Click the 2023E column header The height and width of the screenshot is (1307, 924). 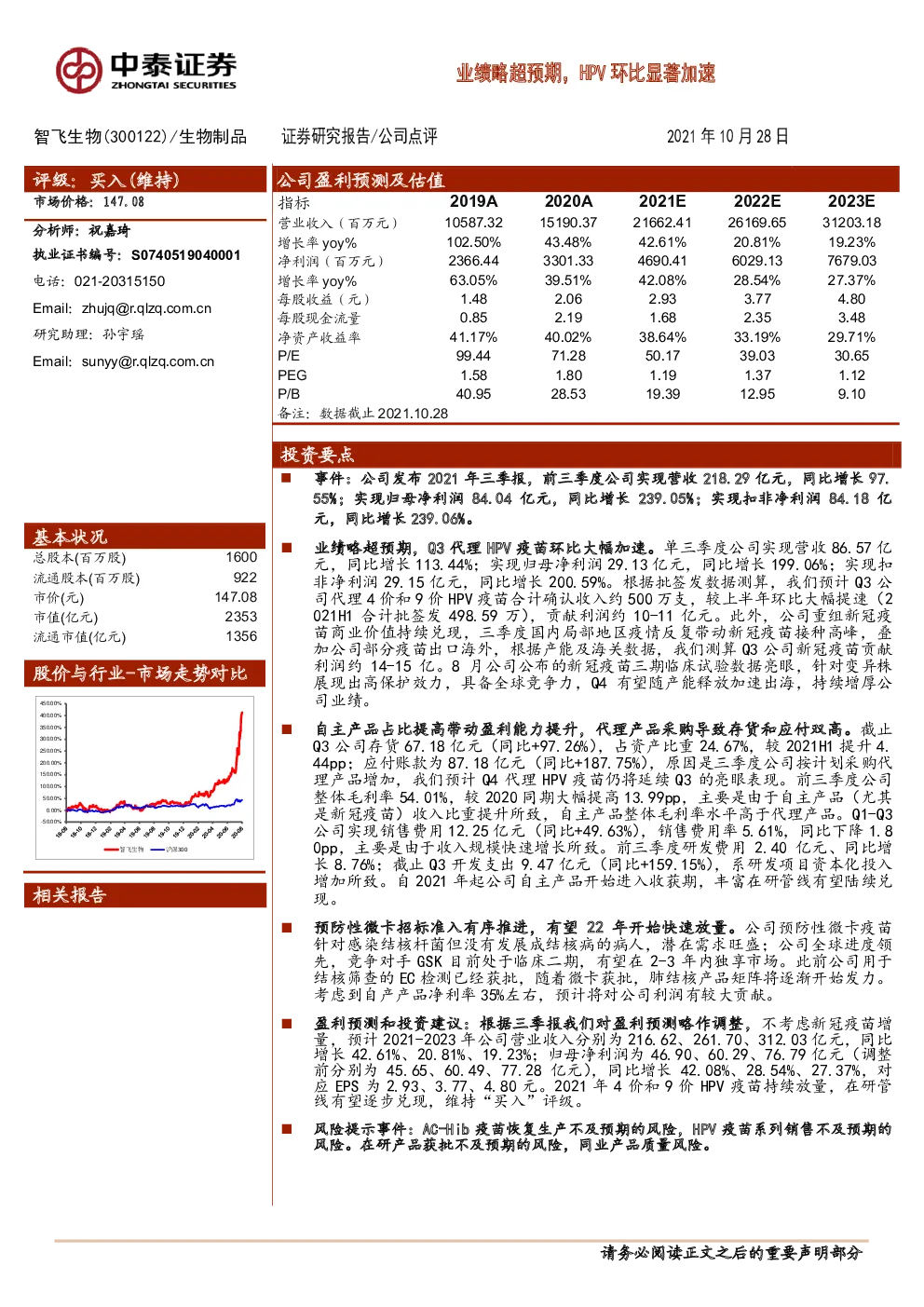click(x=851, y=201)
